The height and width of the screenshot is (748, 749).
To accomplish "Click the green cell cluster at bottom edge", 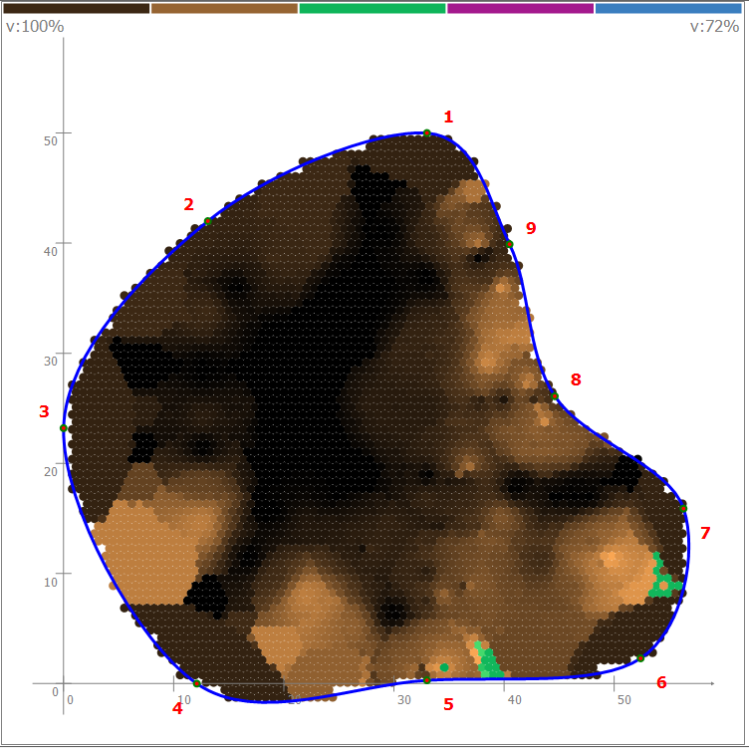I will pyautogui.click(x=488, y=661).
